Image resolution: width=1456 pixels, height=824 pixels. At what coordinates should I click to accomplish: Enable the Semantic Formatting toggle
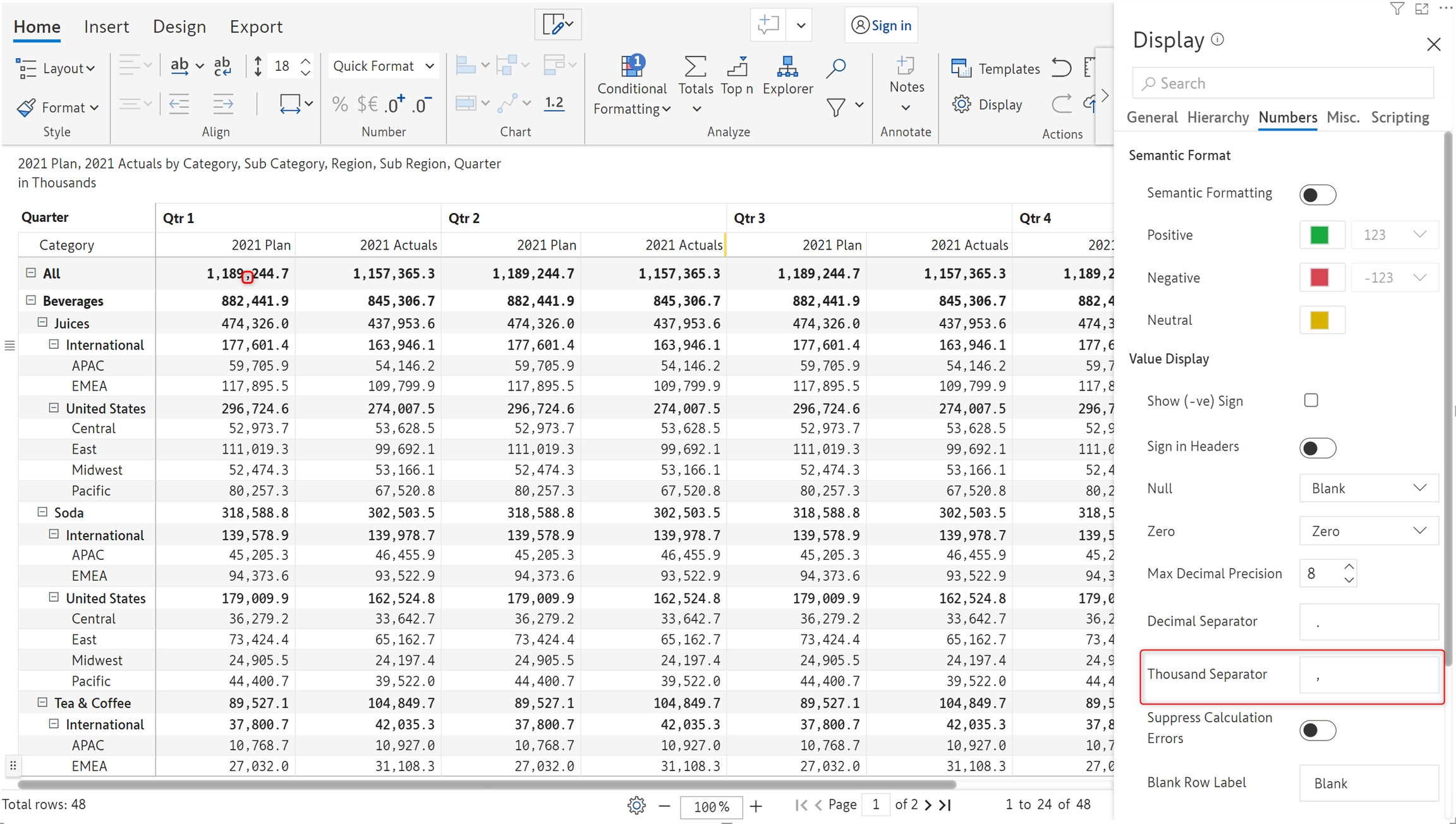[1318, 195]
